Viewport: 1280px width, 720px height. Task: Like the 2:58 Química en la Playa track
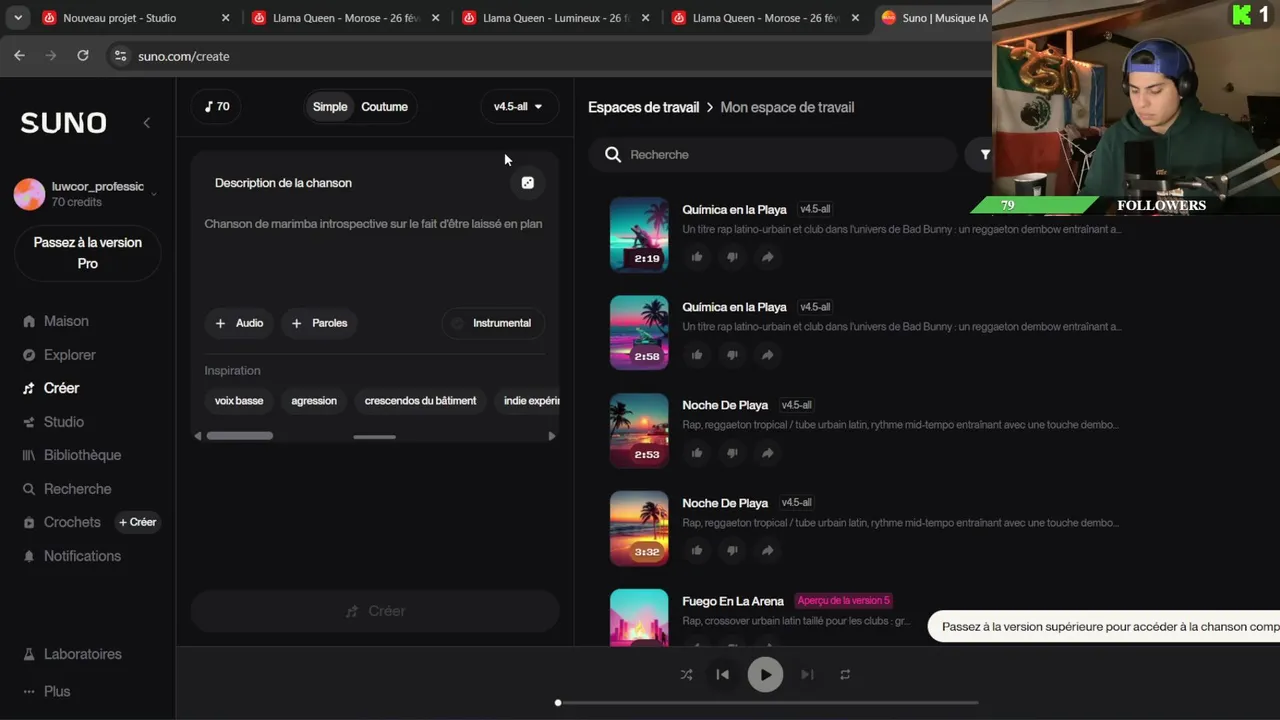[x=697, y=355]
